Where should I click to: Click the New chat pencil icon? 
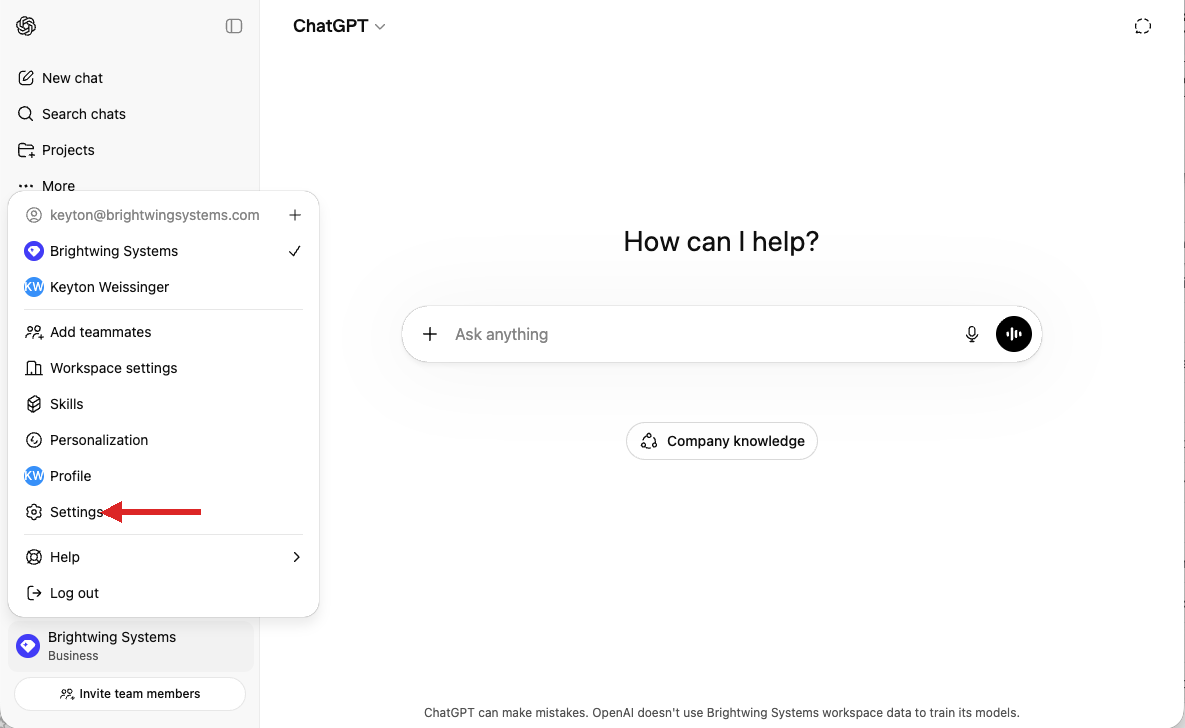[x=26, y=78]
